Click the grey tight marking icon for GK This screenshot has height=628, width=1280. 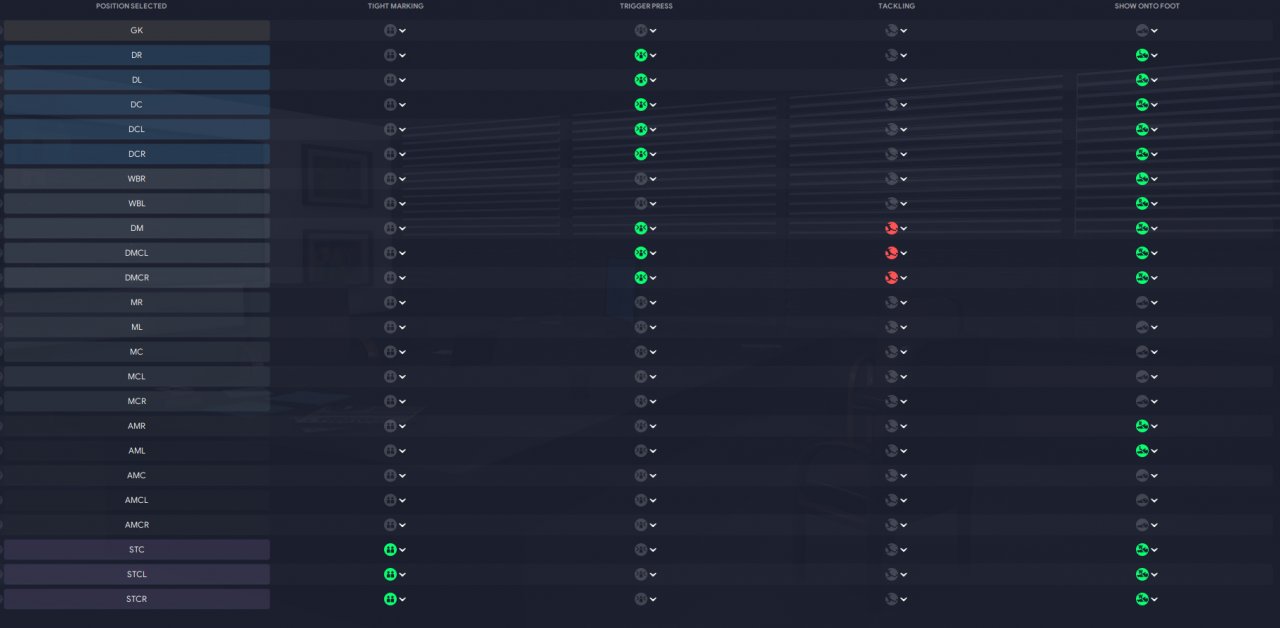coord(390,30)
